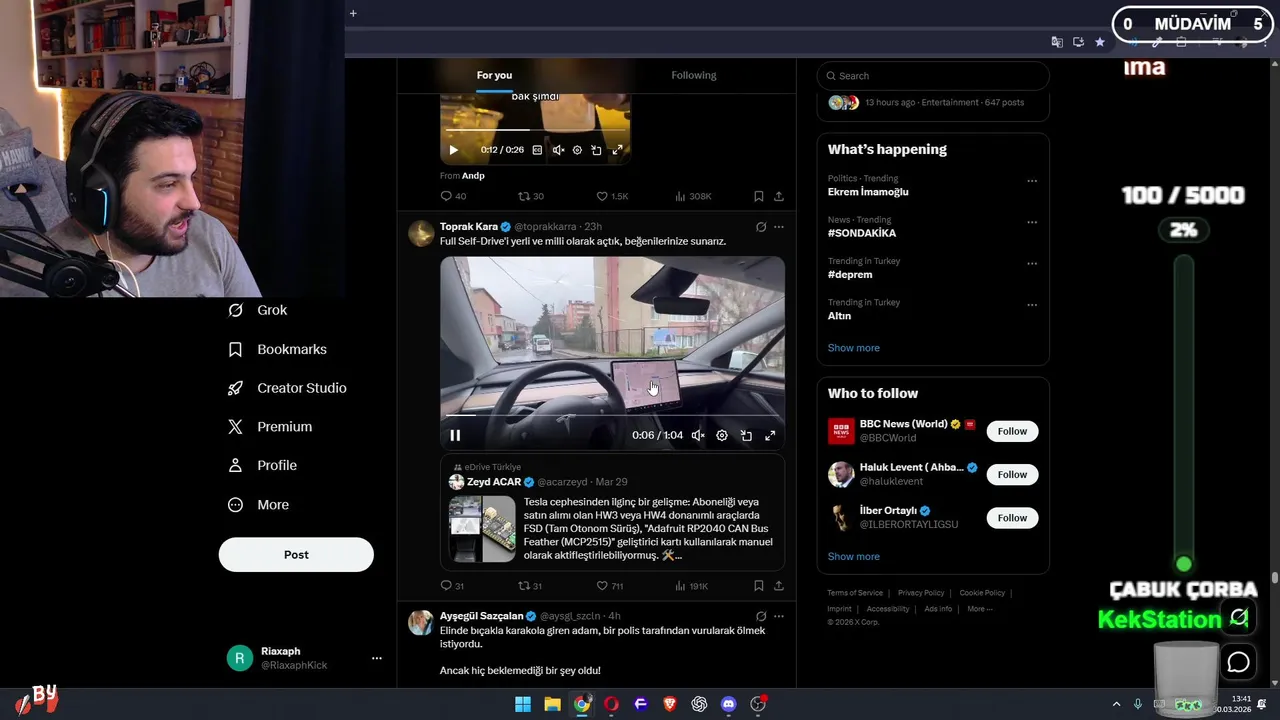
Task: Show more under What's happening
Action: (854, 348)
